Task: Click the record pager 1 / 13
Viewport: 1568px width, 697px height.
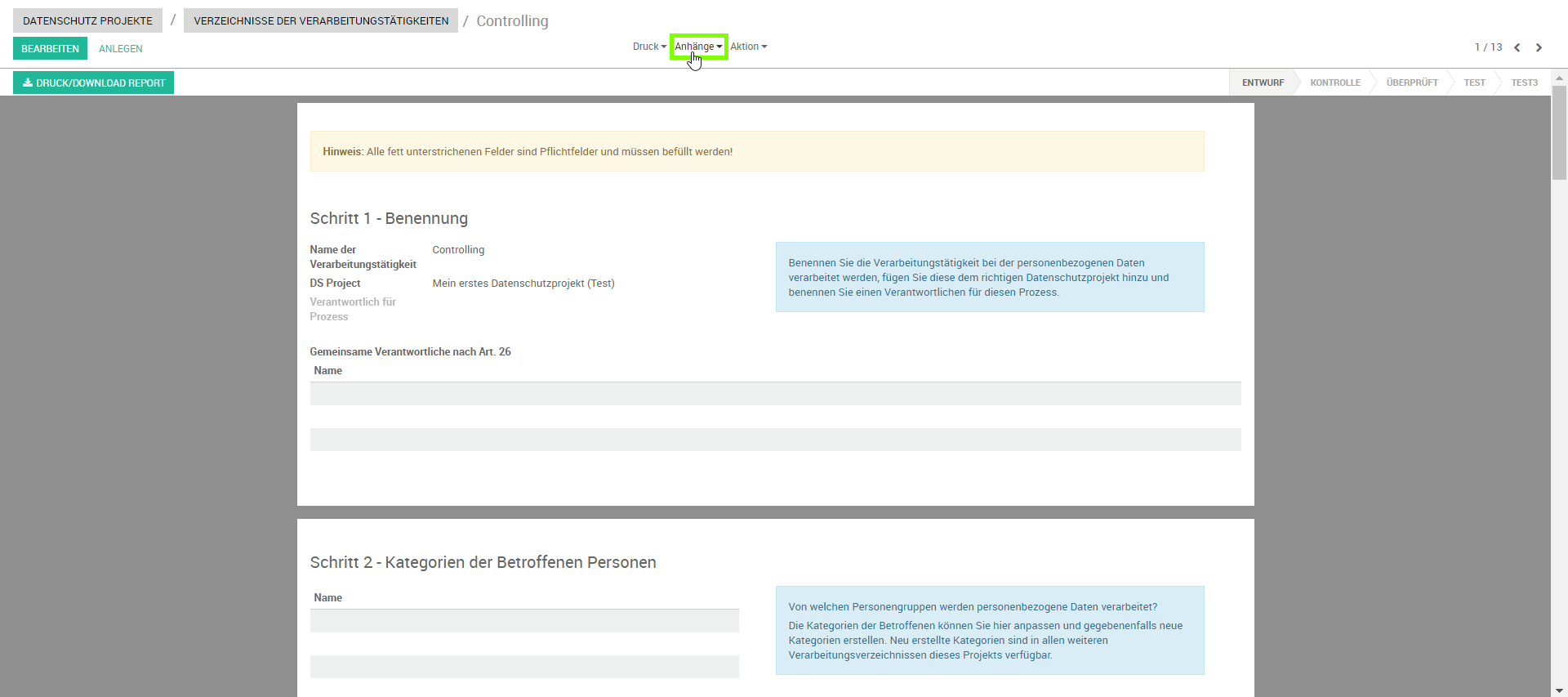Action: [x=1488, y=47]
